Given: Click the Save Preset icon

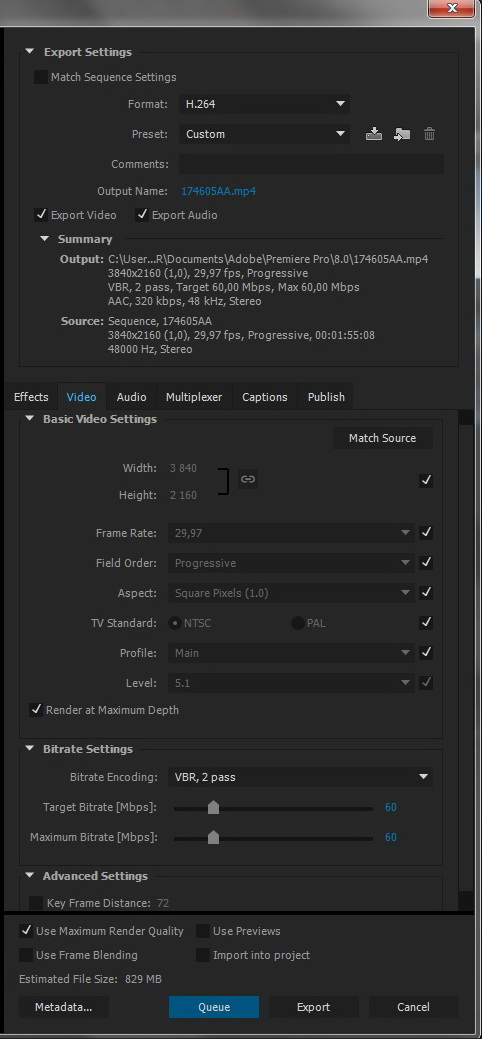Looking at the screenshot, I should pos(374,134).
